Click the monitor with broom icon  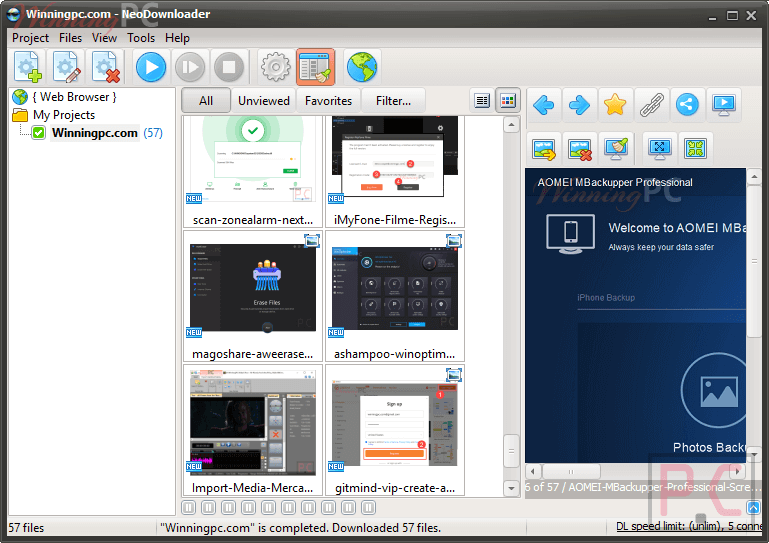pyautogui.click(x=616, y=149)
